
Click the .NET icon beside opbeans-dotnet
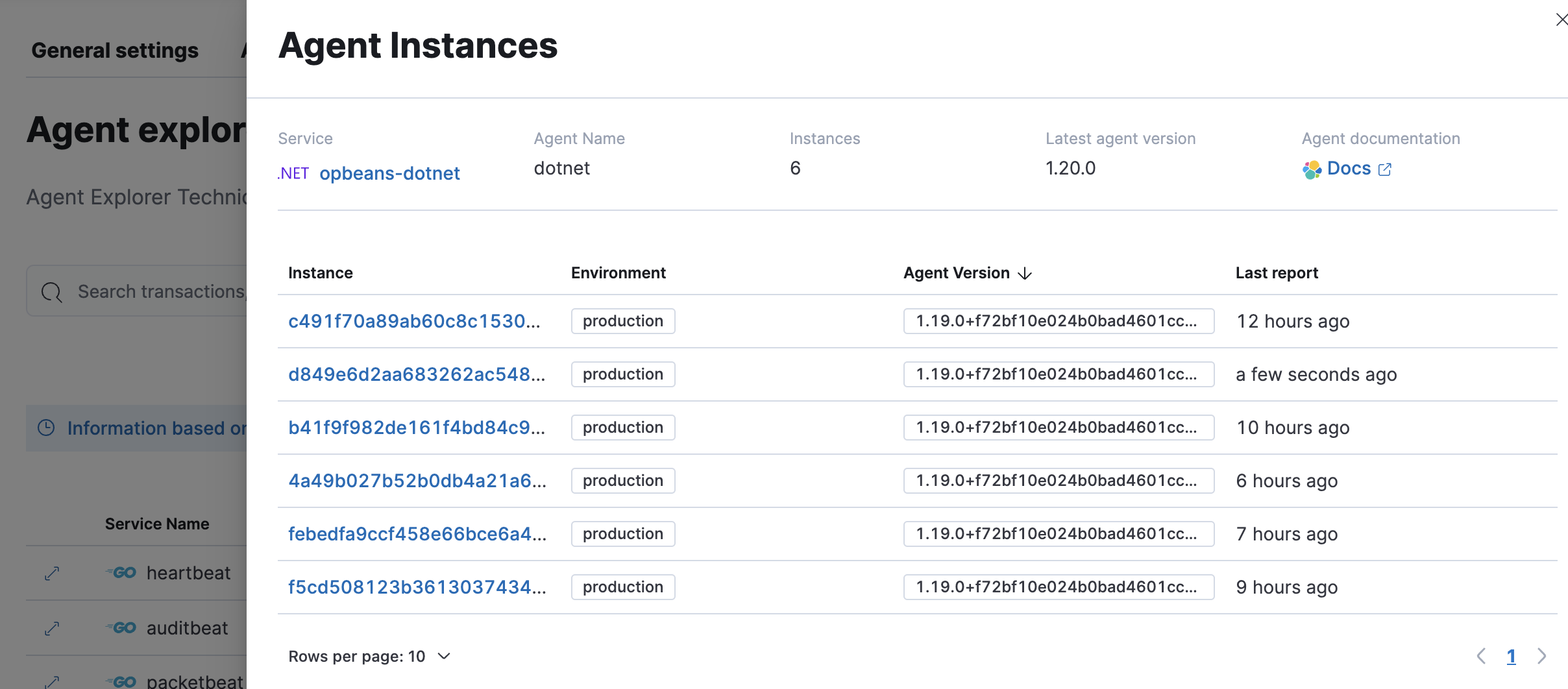pyautogui.click(x=293, y=173)
